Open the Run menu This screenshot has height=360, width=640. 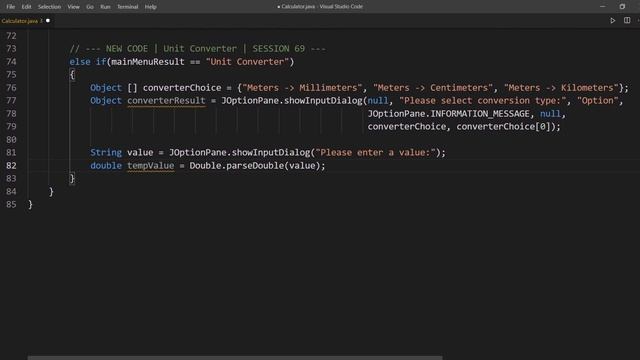tap(105, 7)
